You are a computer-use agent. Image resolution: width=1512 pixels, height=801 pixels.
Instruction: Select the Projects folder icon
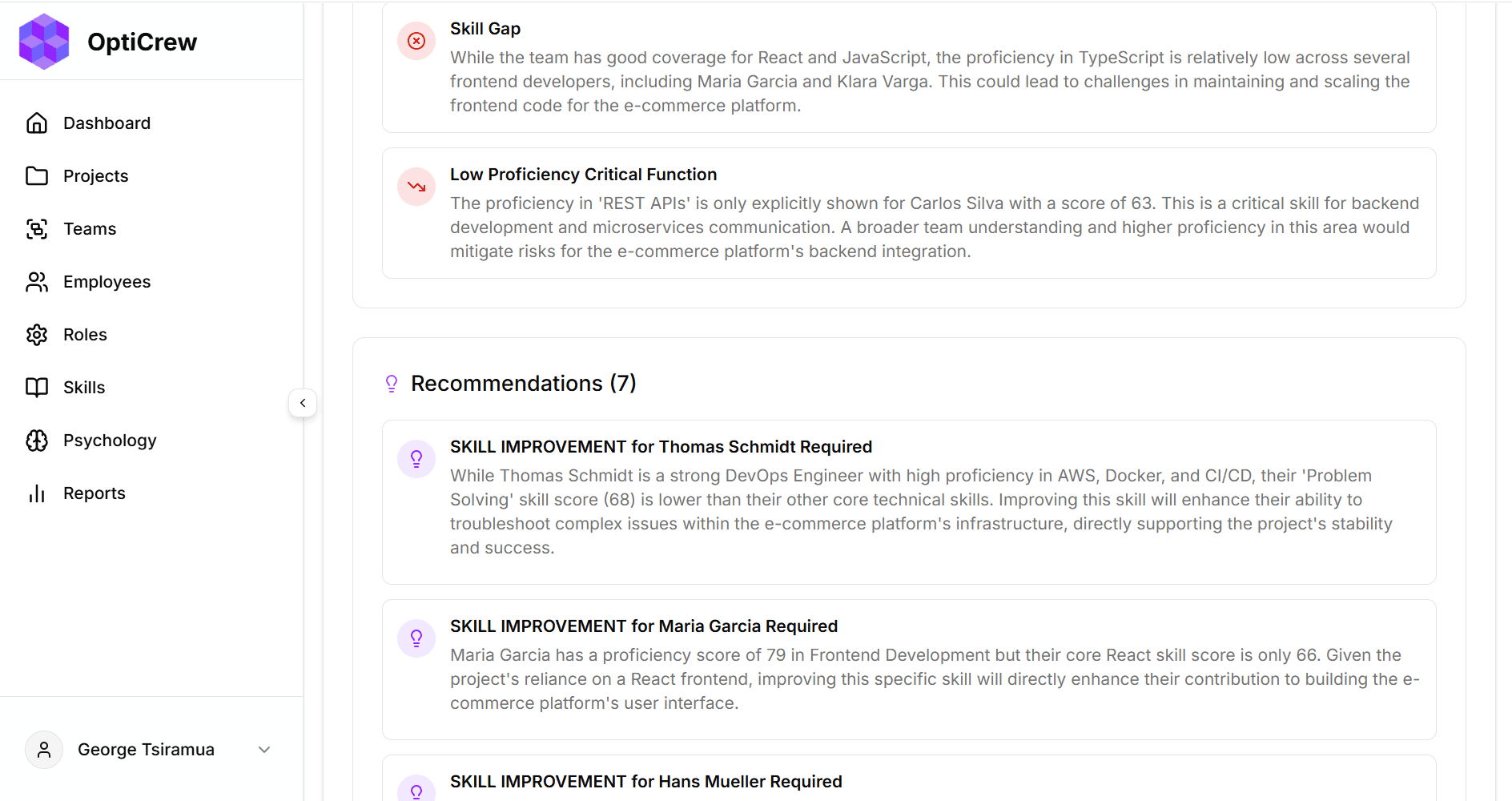[x=37, y=175]
